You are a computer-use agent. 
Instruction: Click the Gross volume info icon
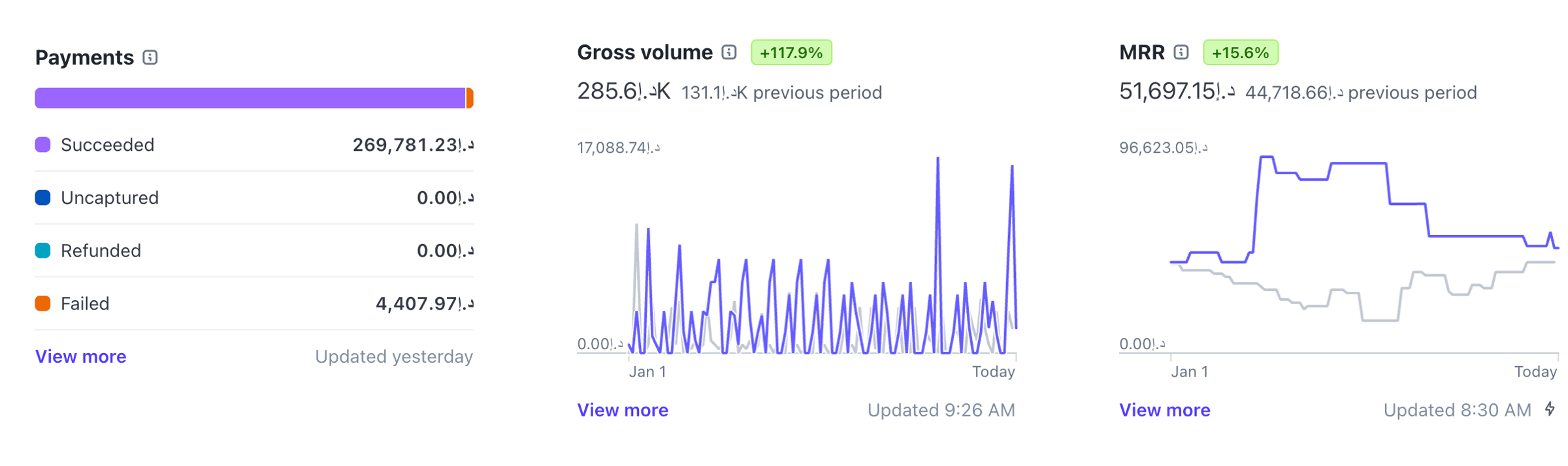729,52
